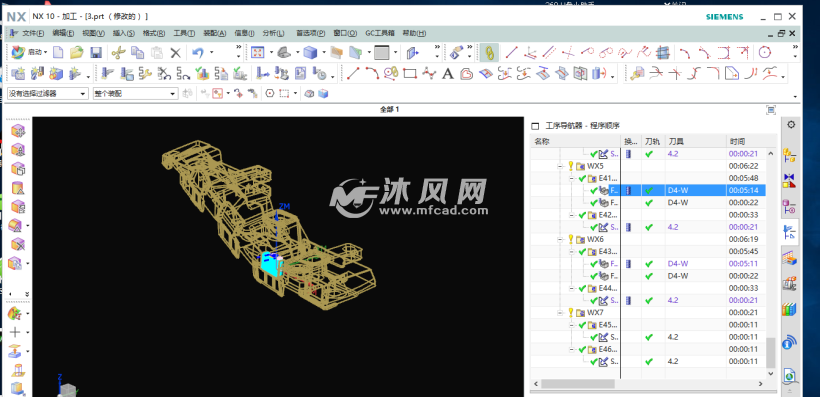This screenshot has height=397, width=820.
Task: Select the Text 'A' tool
Action: point(448,74)
